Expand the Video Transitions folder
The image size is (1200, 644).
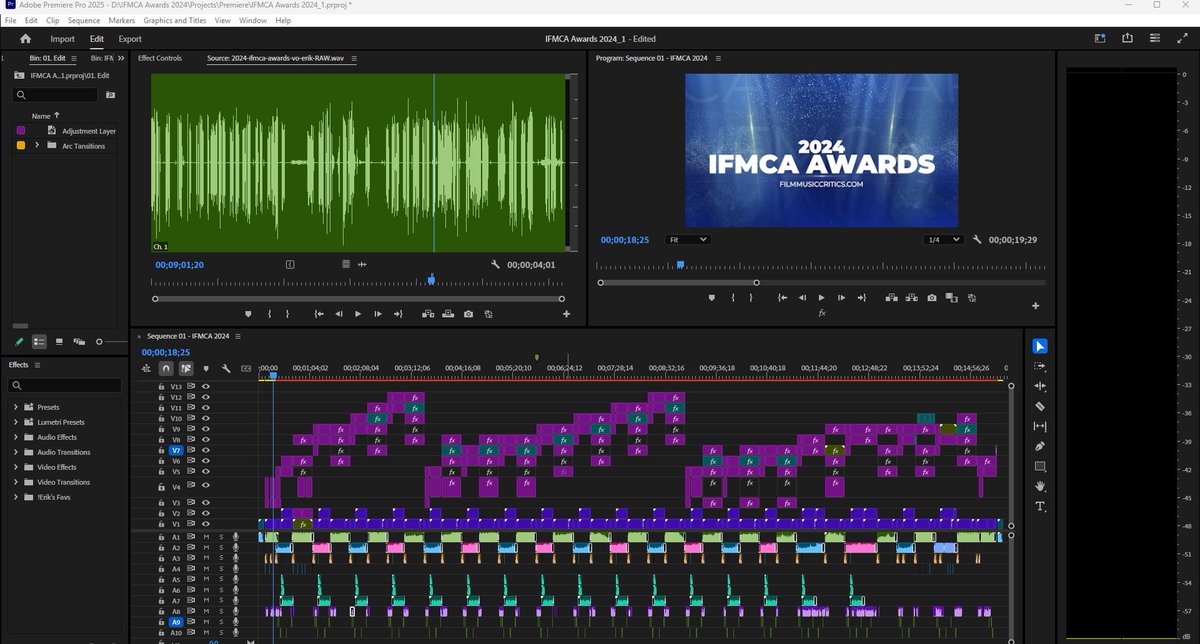16,482
